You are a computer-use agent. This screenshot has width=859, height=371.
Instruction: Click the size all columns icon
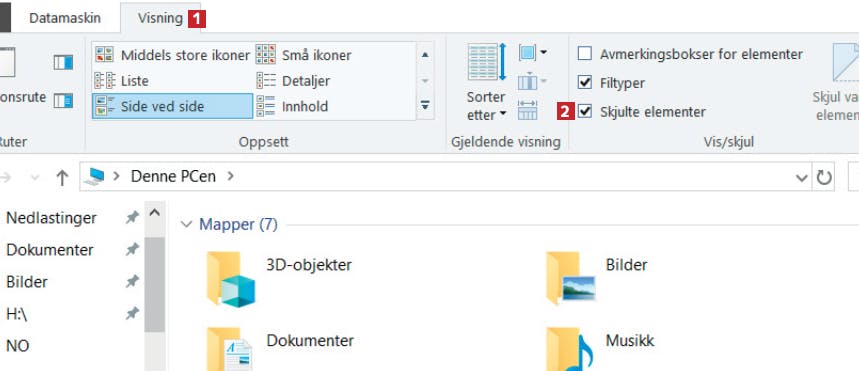point(528,110)
